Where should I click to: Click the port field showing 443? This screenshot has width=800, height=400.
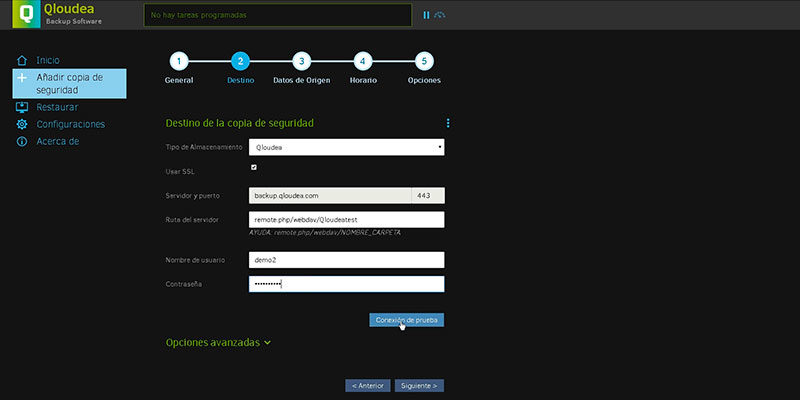click(x=428, y=195)
